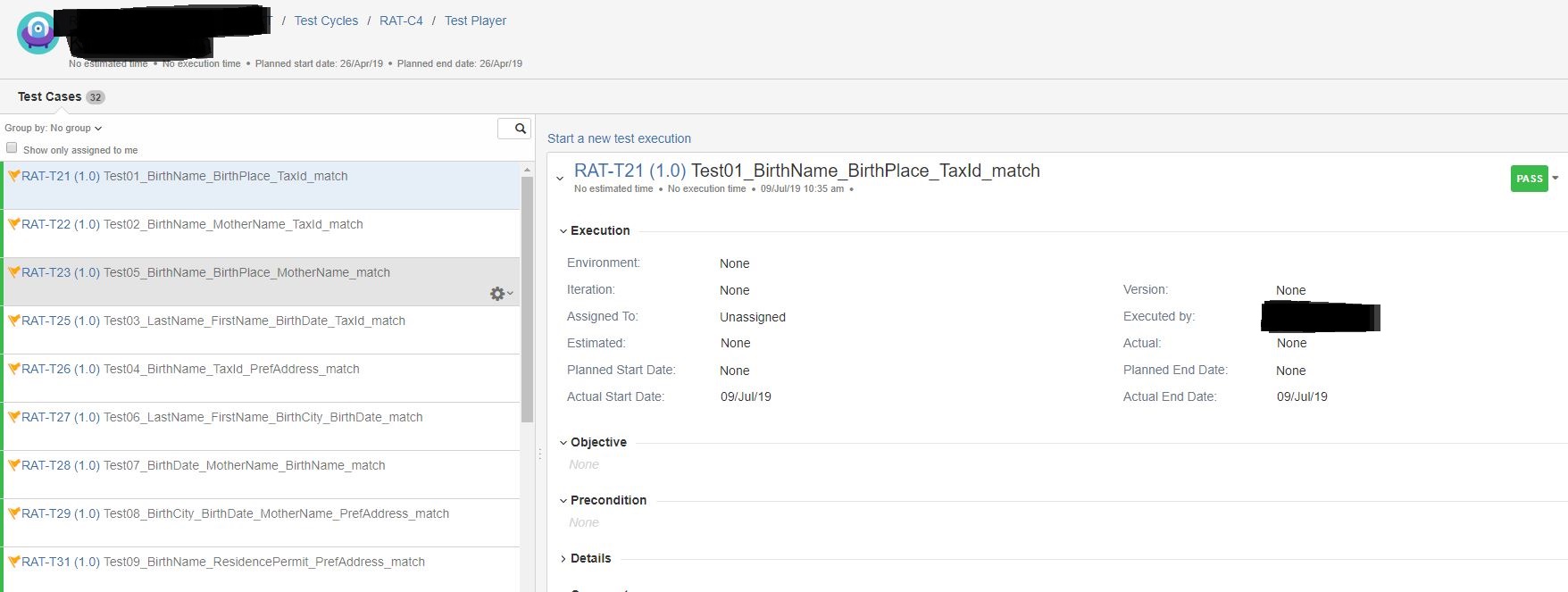Go to Test Cycles breadcrumb
This screenshot has width=1568, height=592.
pos(326,21)
